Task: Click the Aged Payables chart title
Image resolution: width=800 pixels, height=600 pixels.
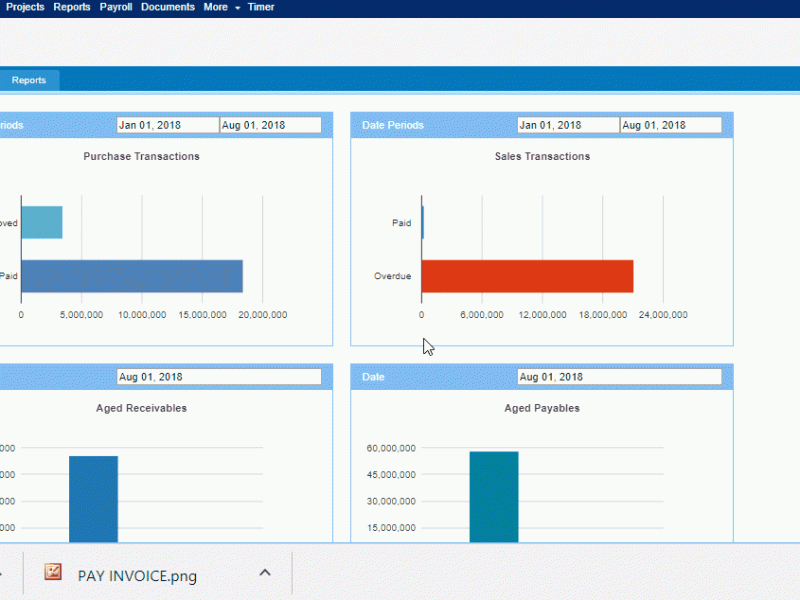Action: (542, 408)
